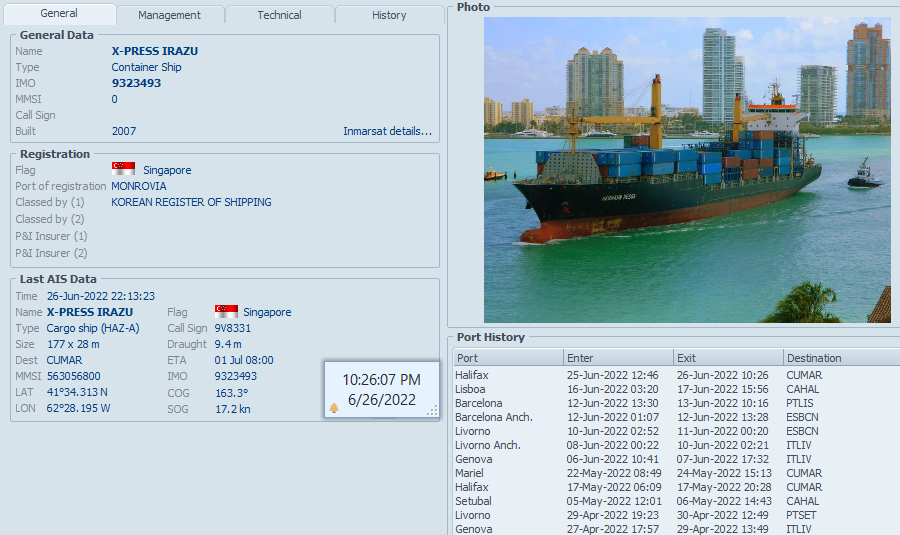
Task: Select vessel name X-PRESS IRAZU in General Data
Action: coord(155,51)
